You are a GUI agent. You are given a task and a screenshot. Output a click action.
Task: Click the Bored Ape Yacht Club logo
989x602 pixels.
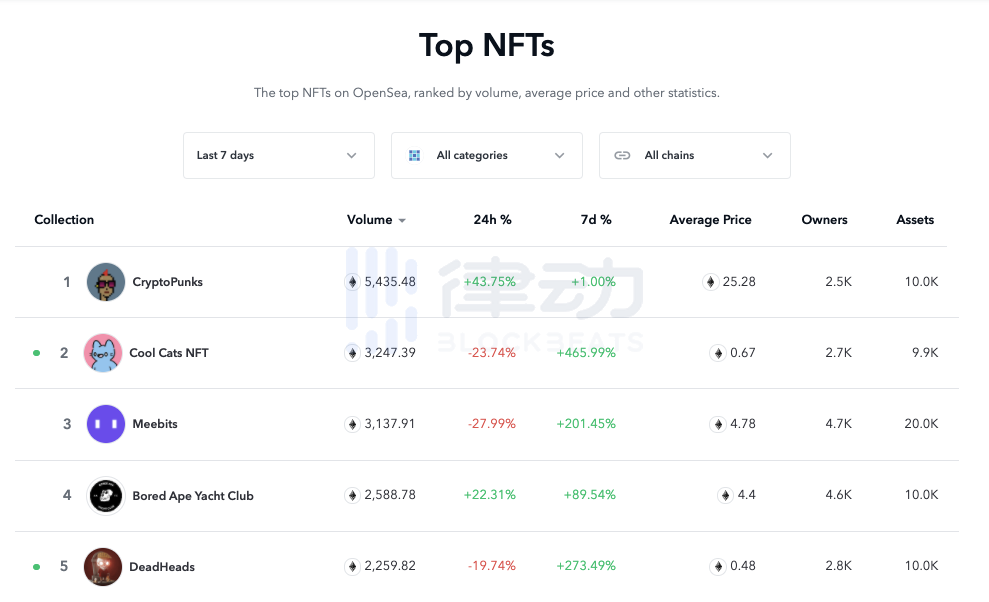click(105, 494)
